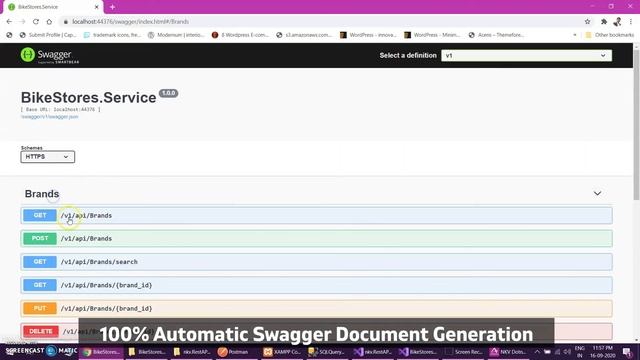Open XAMPP Control Panel from taskbar
Viewport: 640px width, 360px height.
tap(282, 352)
